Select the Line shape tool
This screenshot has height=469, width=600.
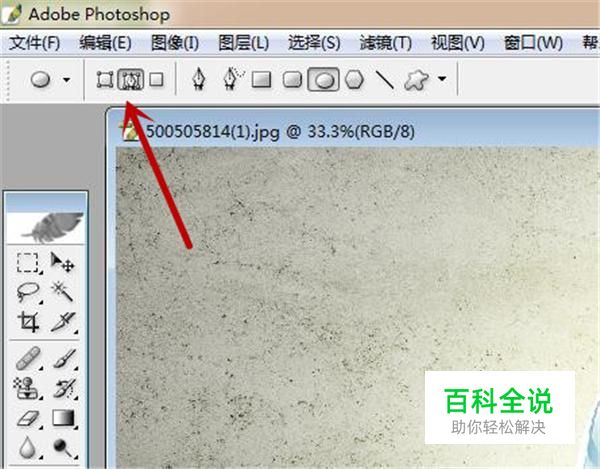(385, 80)
